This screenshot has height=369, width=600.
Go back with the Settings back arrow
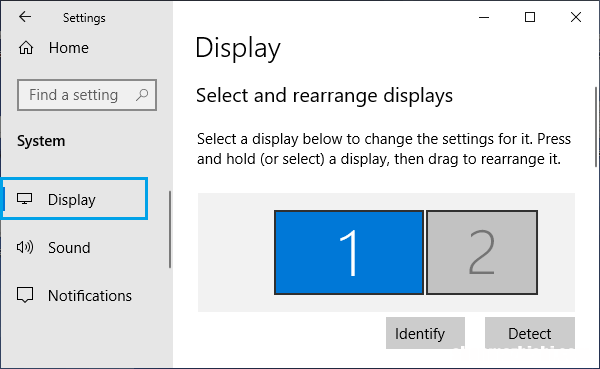click(25, 17)
